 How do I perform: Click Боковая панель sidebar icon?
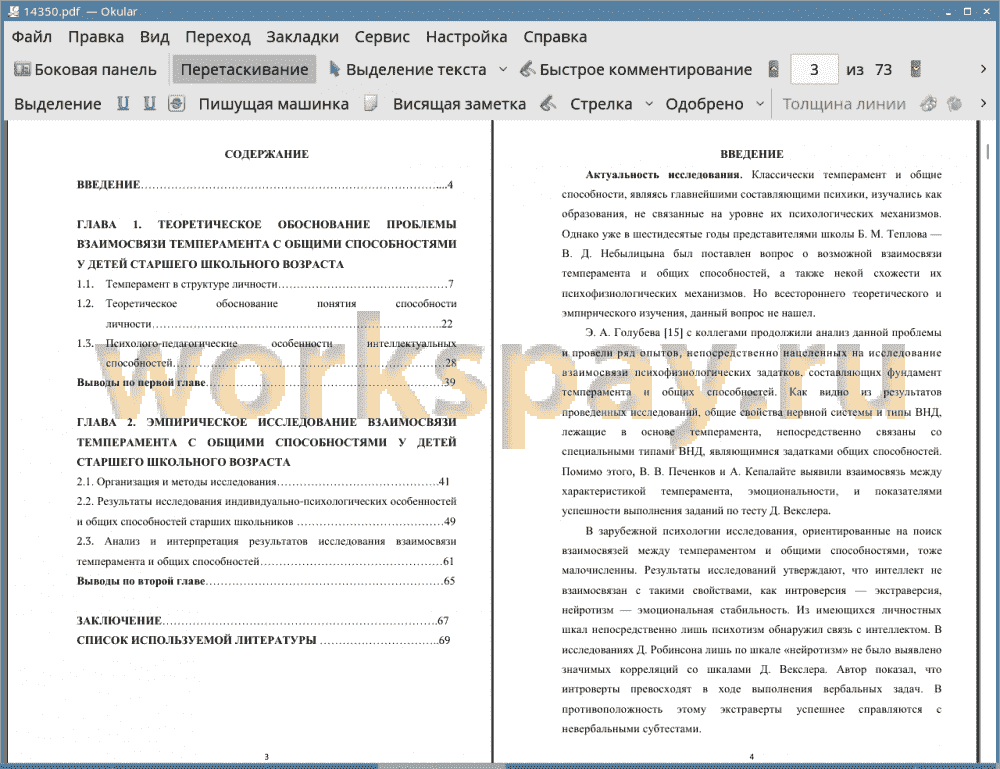pos(22,70)
